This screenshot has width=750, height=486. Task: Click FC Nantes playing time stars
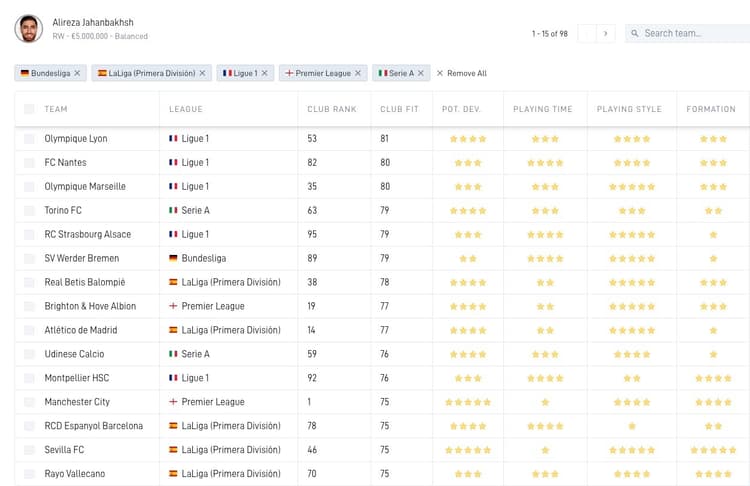[x=545, y=163]
